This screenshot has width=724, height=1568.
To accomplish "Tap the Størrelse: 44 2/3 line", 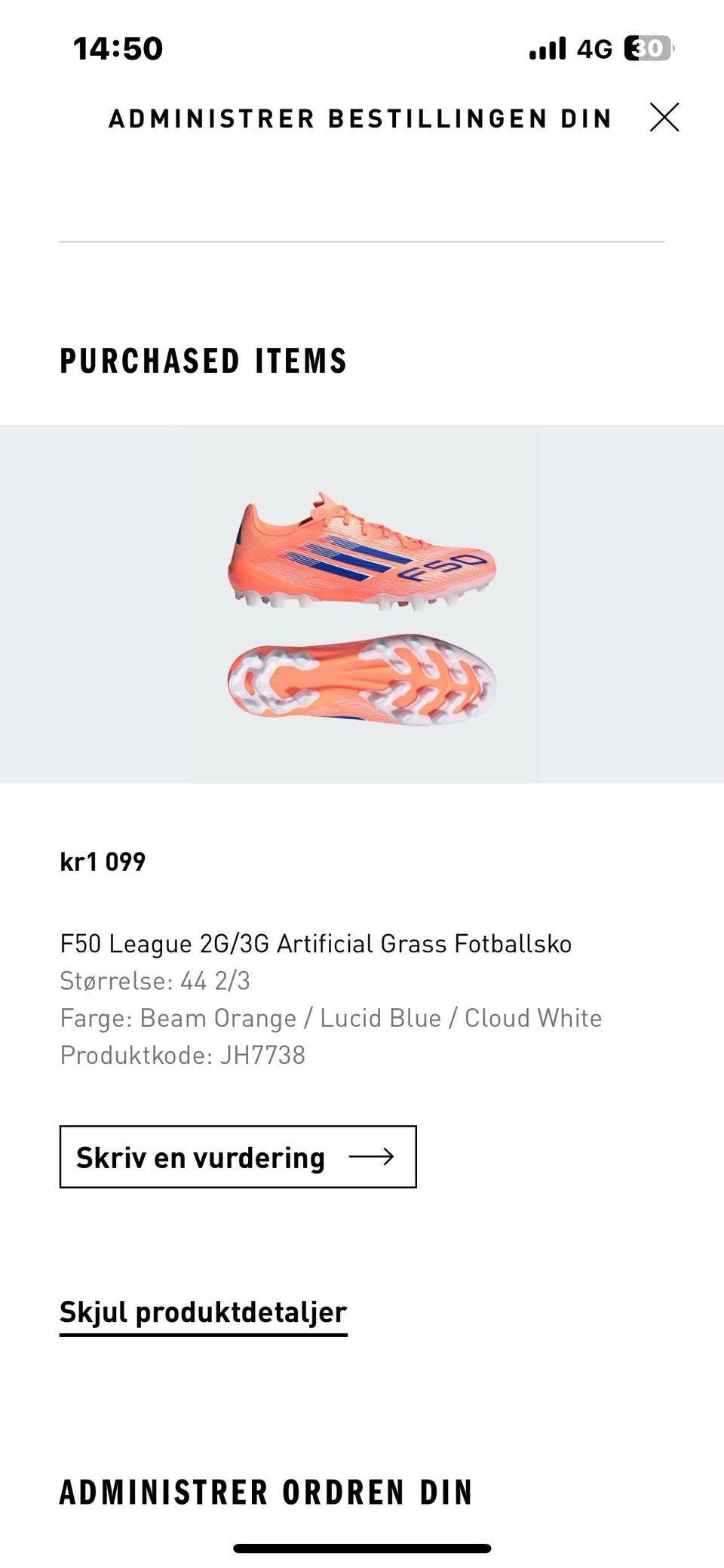I will [155, 981].
